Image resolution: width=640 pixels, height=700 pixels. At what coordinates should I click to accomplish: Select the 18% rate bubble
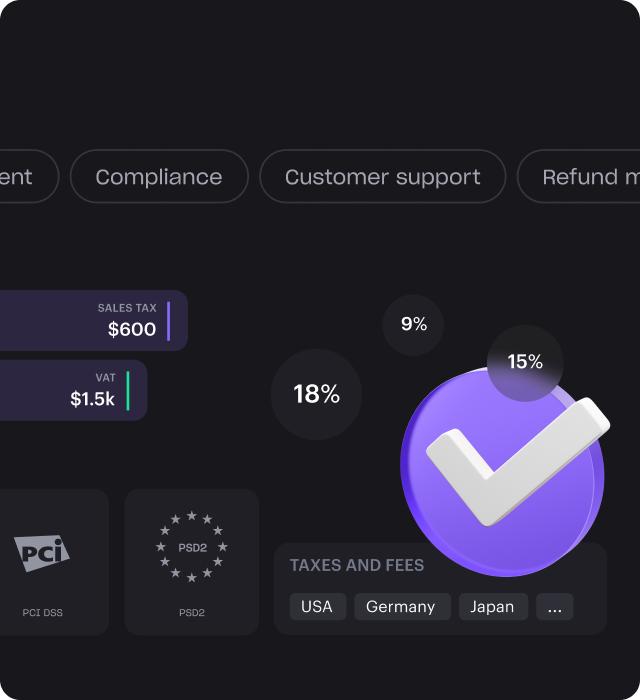[x=316, y=394]
